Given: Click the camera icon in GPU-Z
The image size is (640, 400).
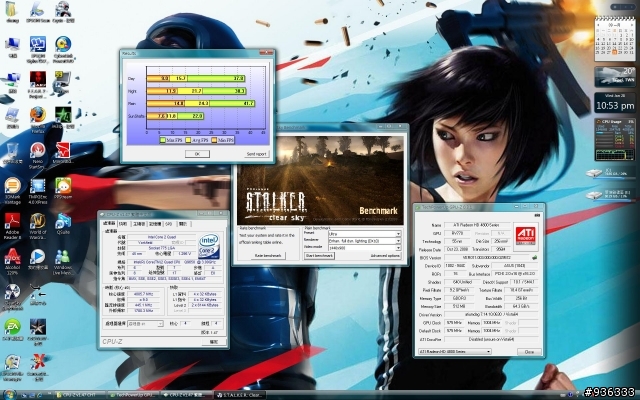Looking at the screenshot, I should 537,216.
